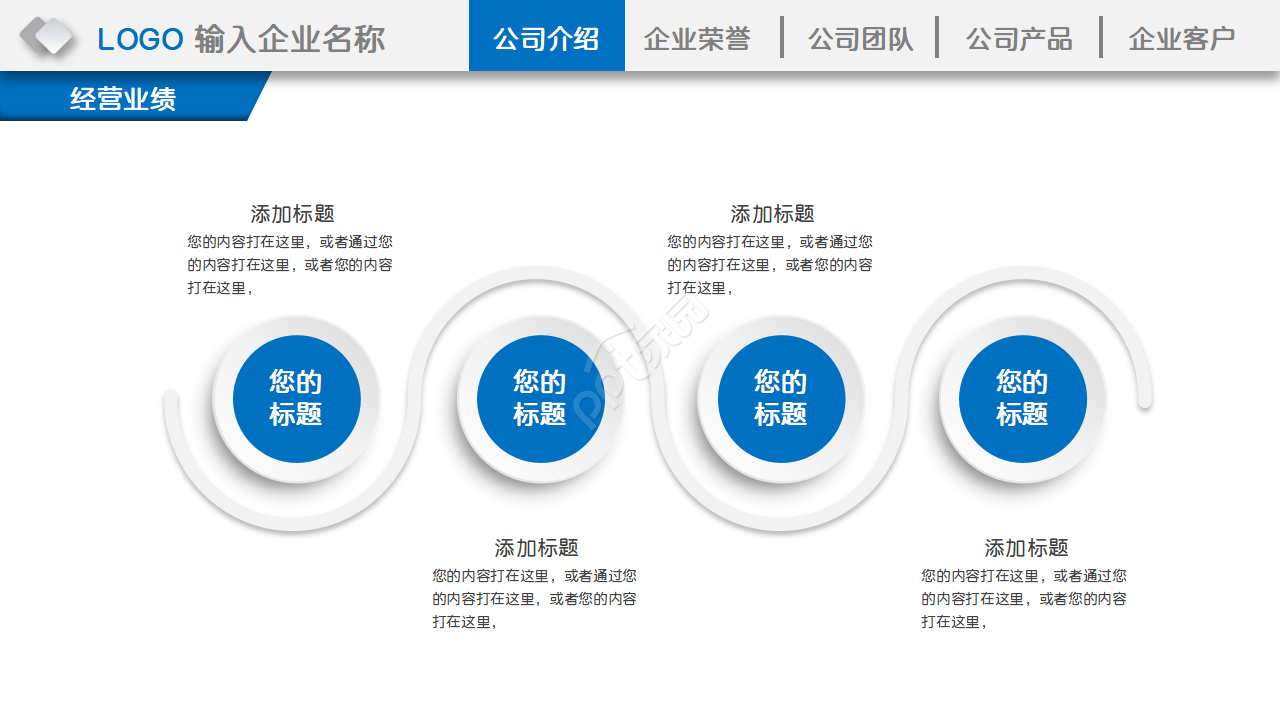This screenshot has width=1280, height=720.
Task: Click 添加标题 heading above the first circle
Action: tap(292, 214)
